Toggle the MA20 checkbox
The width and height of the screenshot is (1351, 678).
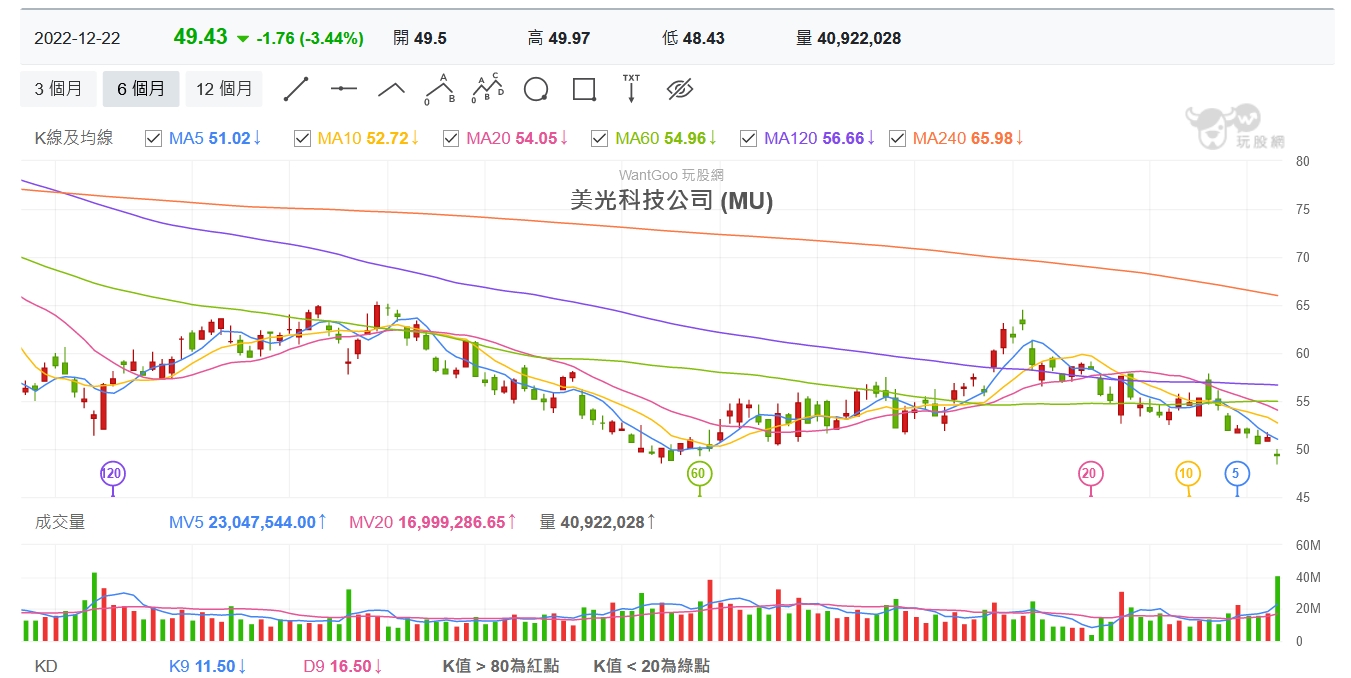pos(451,138)
